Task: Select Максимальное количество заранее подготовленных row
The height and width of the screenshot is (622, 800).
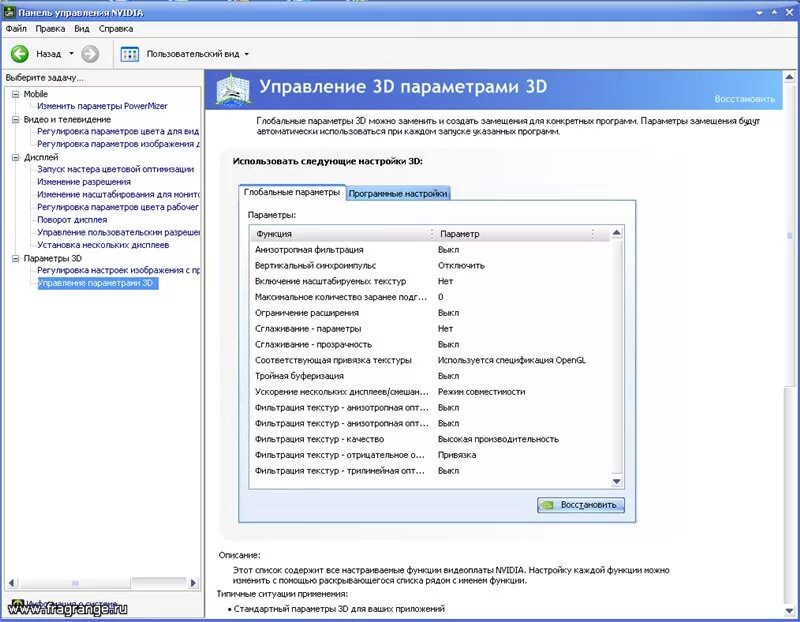Action: pyautogui.click(x=430, y=297)
